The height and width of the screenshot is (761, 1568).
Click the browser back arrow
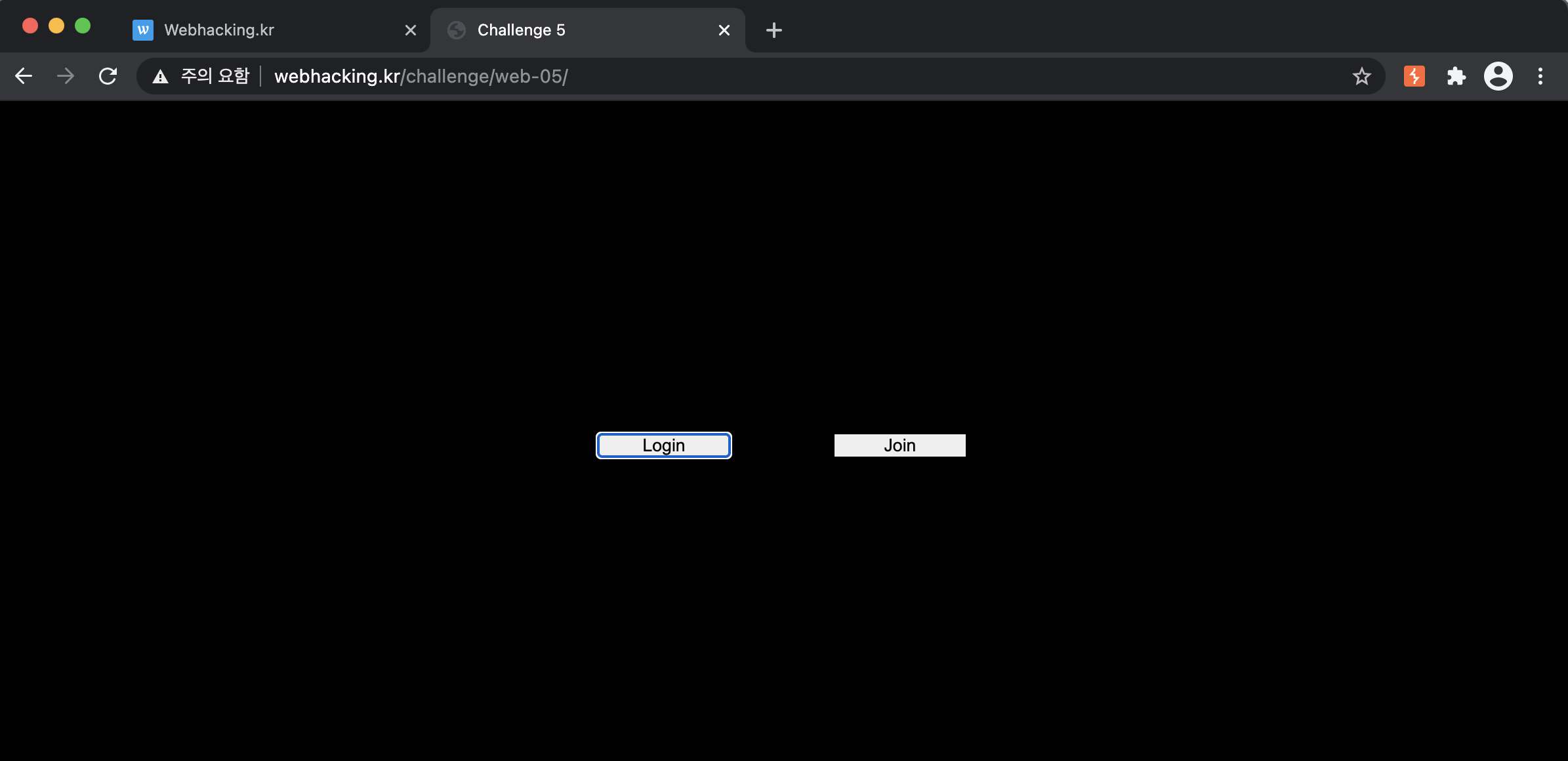point(24,76)
